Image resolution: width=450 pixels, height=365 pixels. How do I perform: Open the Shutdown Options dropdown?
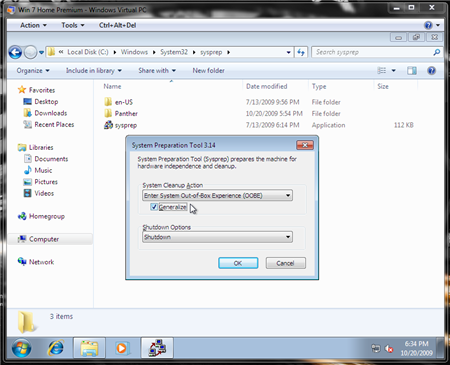[218, 237]
